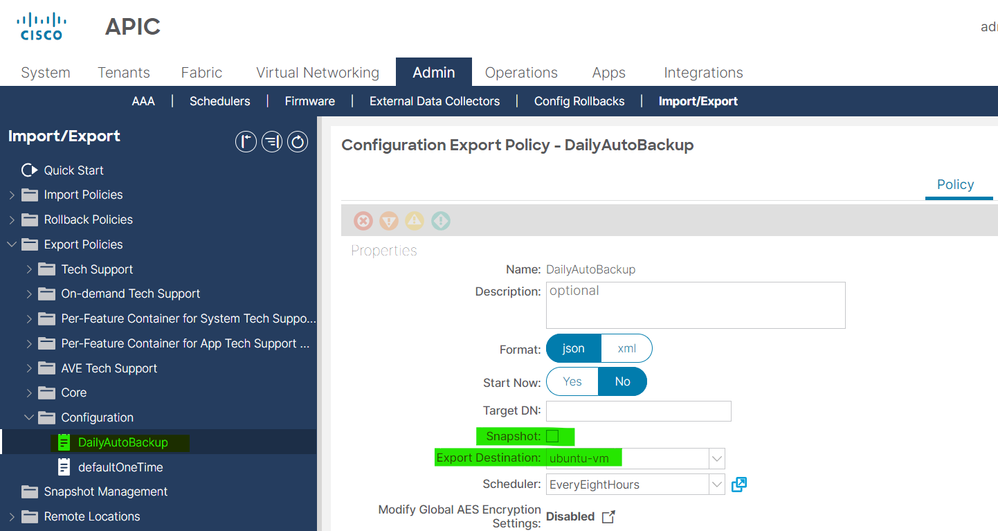The image size is (998, 531).
Task: Go to Import/Export submenu
Action: pos(698,101)
